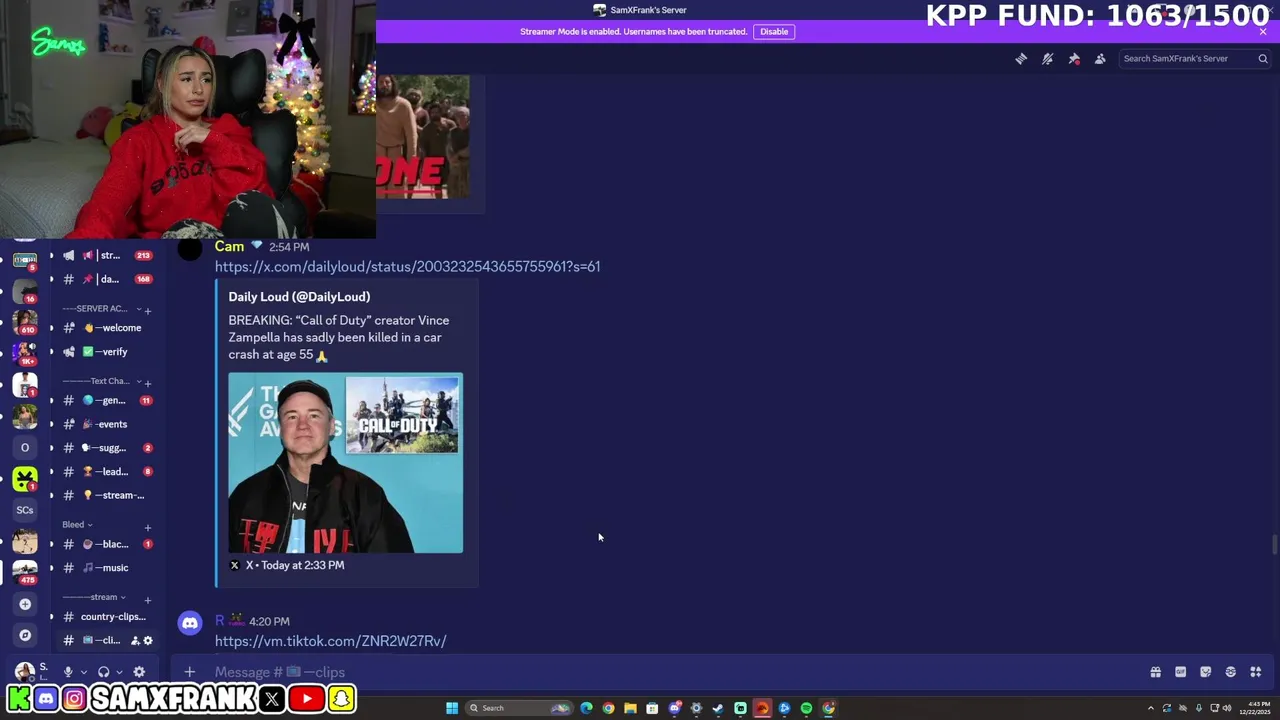Viewport: 1280px width, 720px height.
Task: Switch to the O server icon
Action: [25, 447]
